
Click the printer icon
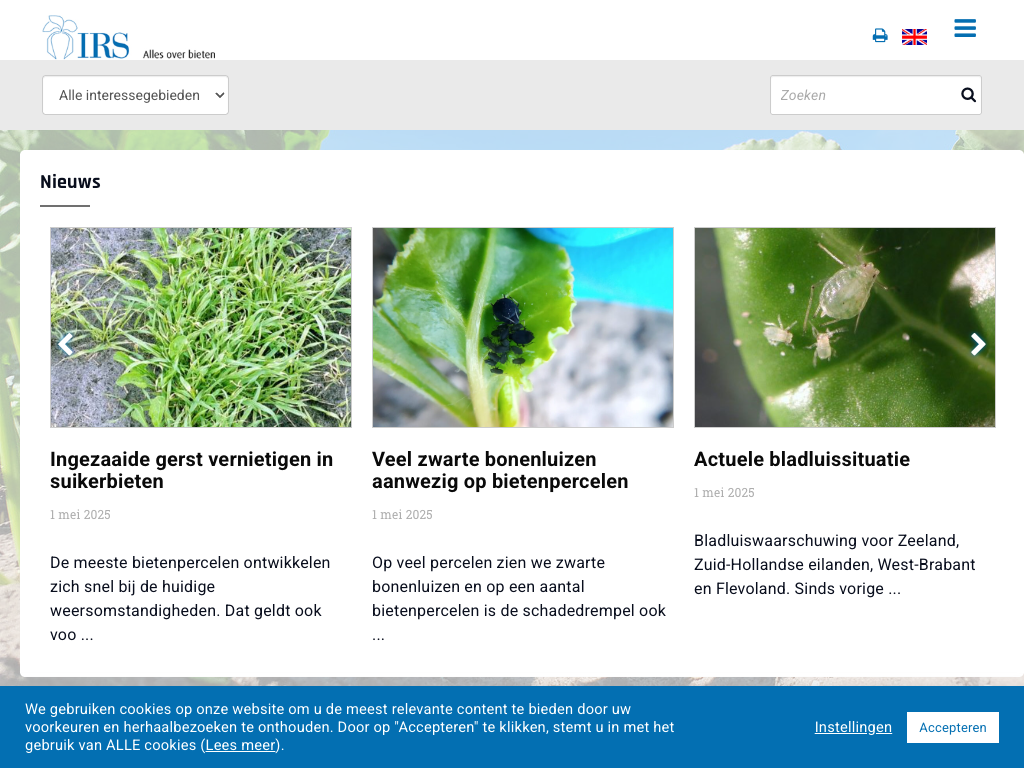[880, 36]
